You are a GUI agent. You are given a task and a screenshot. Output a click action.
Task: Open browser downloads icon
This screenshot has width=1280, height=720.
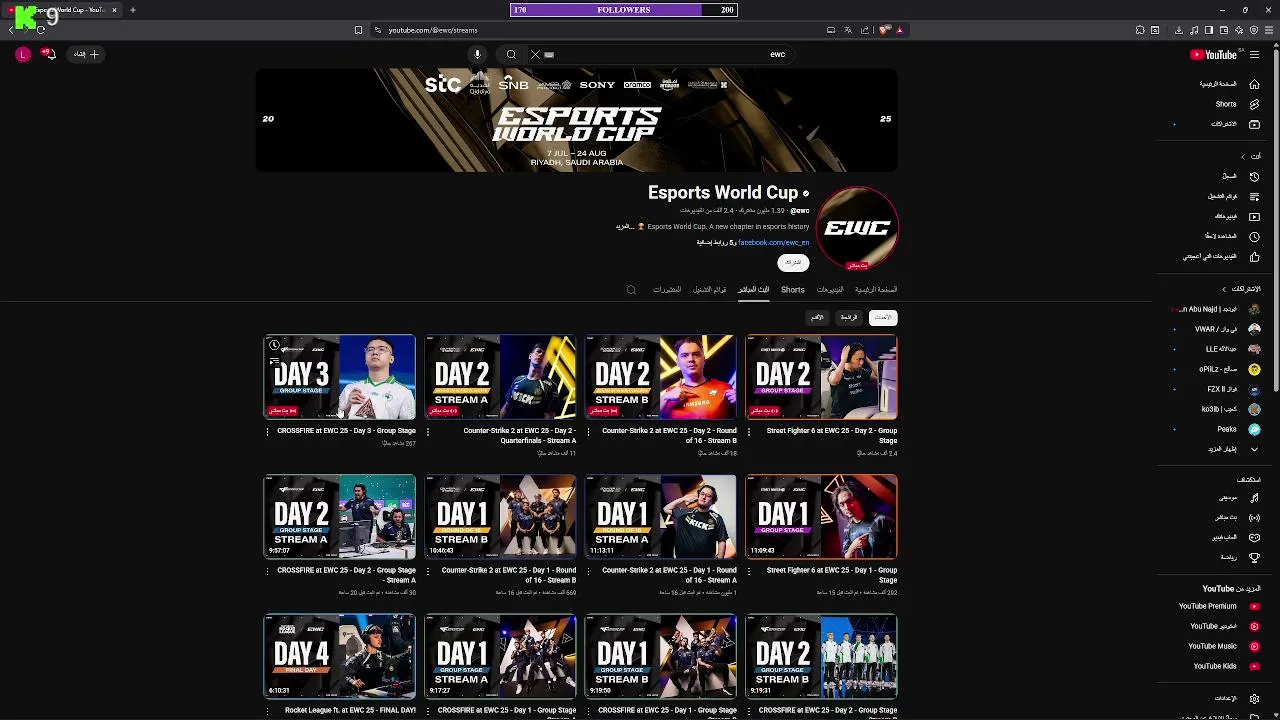(x=1179, y=30)
